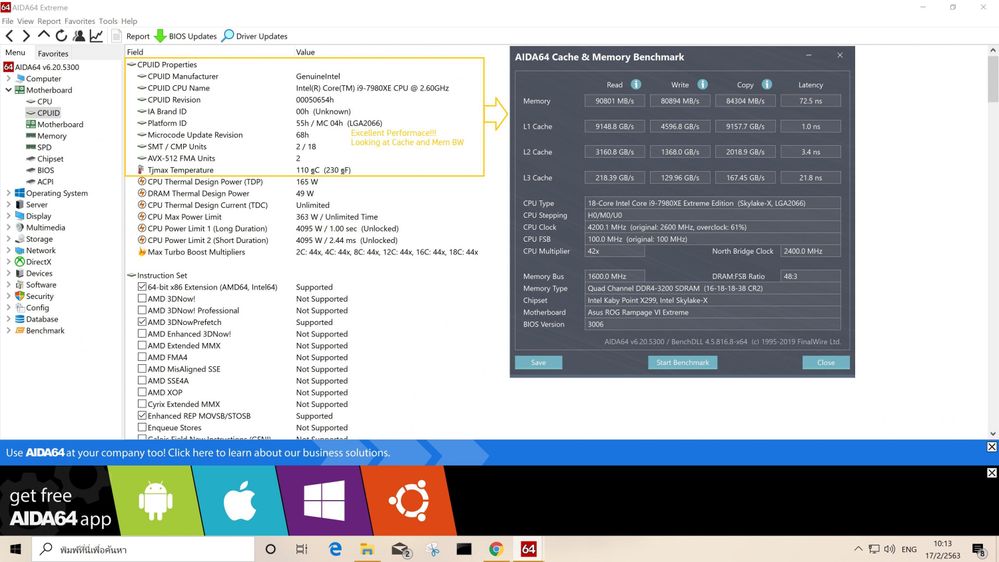Expand the Computer tree node

(x=9, y=78)
